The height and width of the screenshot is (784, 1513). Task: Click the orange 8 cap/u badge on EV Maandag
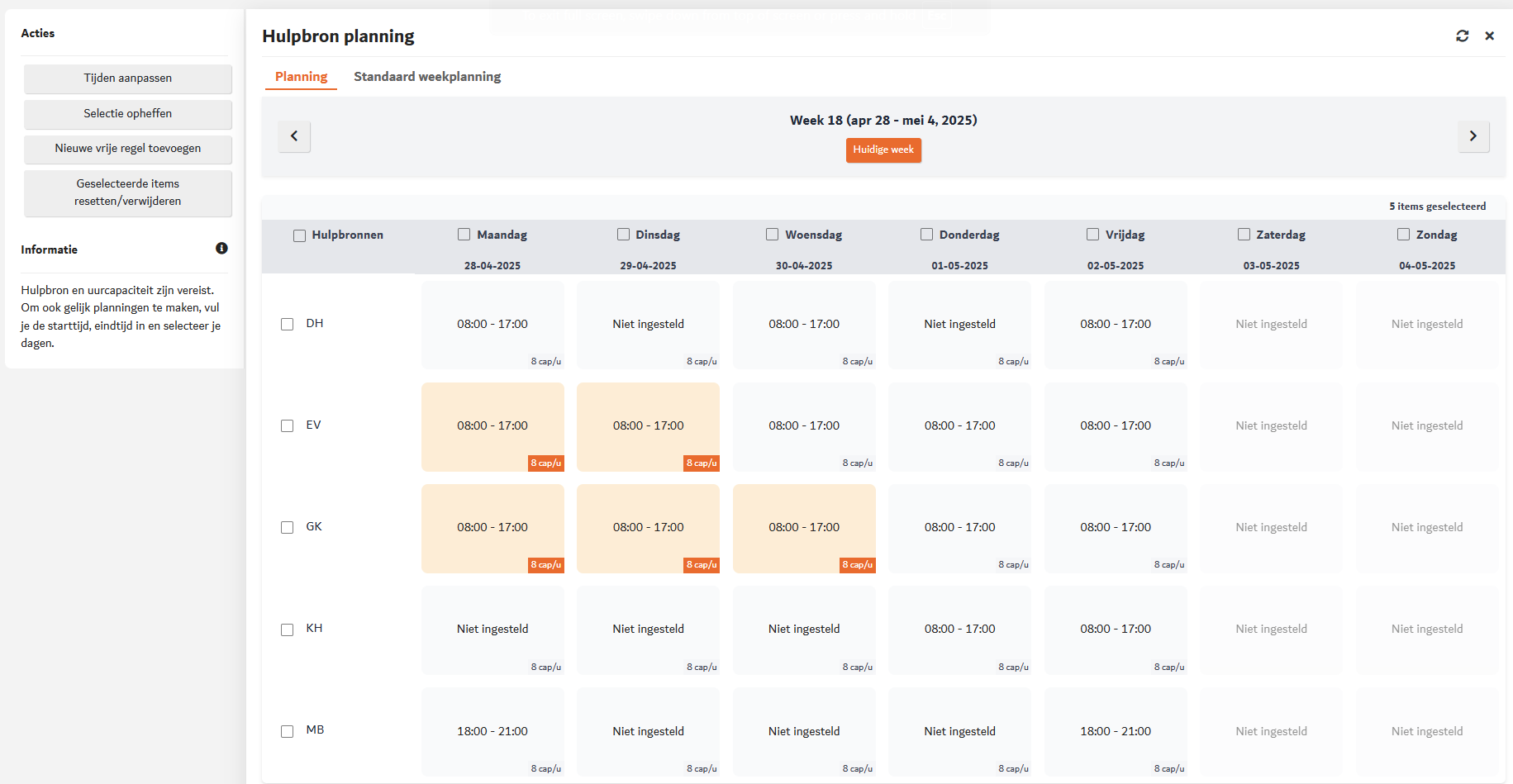coord(545,463)
